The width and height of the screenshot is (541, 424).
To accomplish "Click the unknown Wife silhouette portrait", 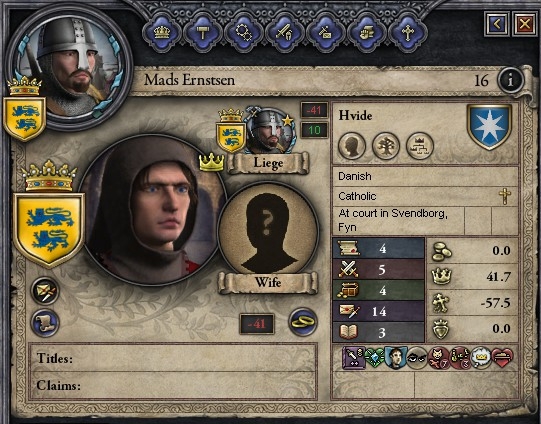I will tap(268, 231).
